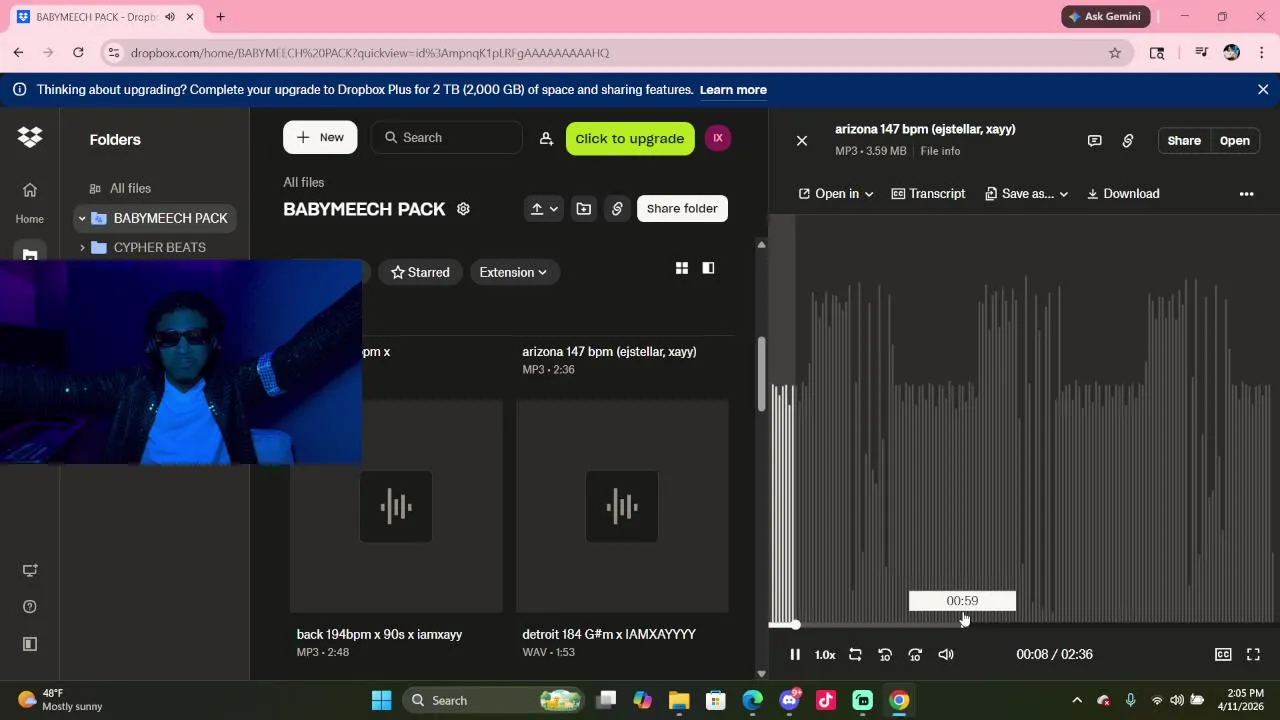Viewport: 1280px width, 720px height.
Task: Open TikTok from the taskbar
Action: 826,700
